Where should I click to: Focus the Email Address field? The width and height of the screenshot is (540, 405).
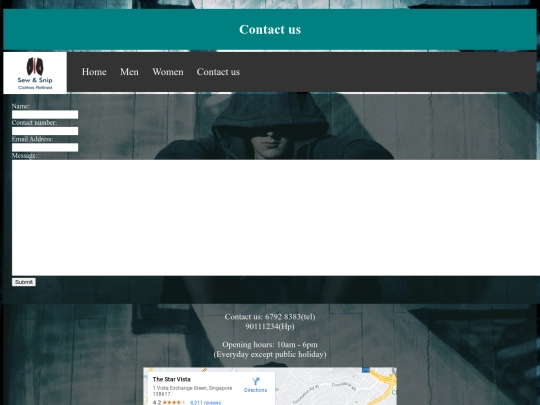[x=45, y=147]
